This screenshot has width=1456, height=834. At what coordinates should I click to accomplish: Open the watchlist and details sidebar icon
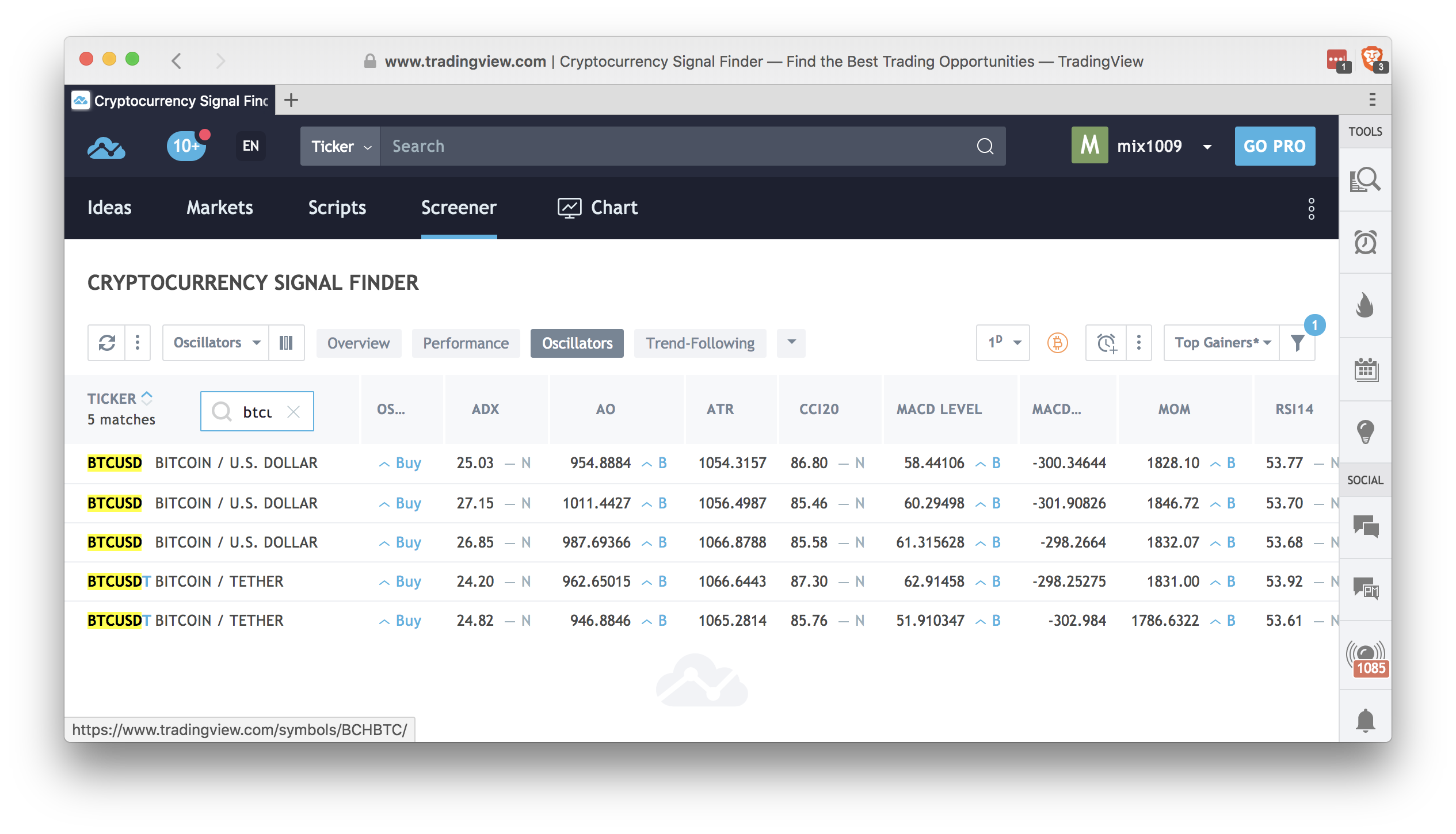(1365, 180)
